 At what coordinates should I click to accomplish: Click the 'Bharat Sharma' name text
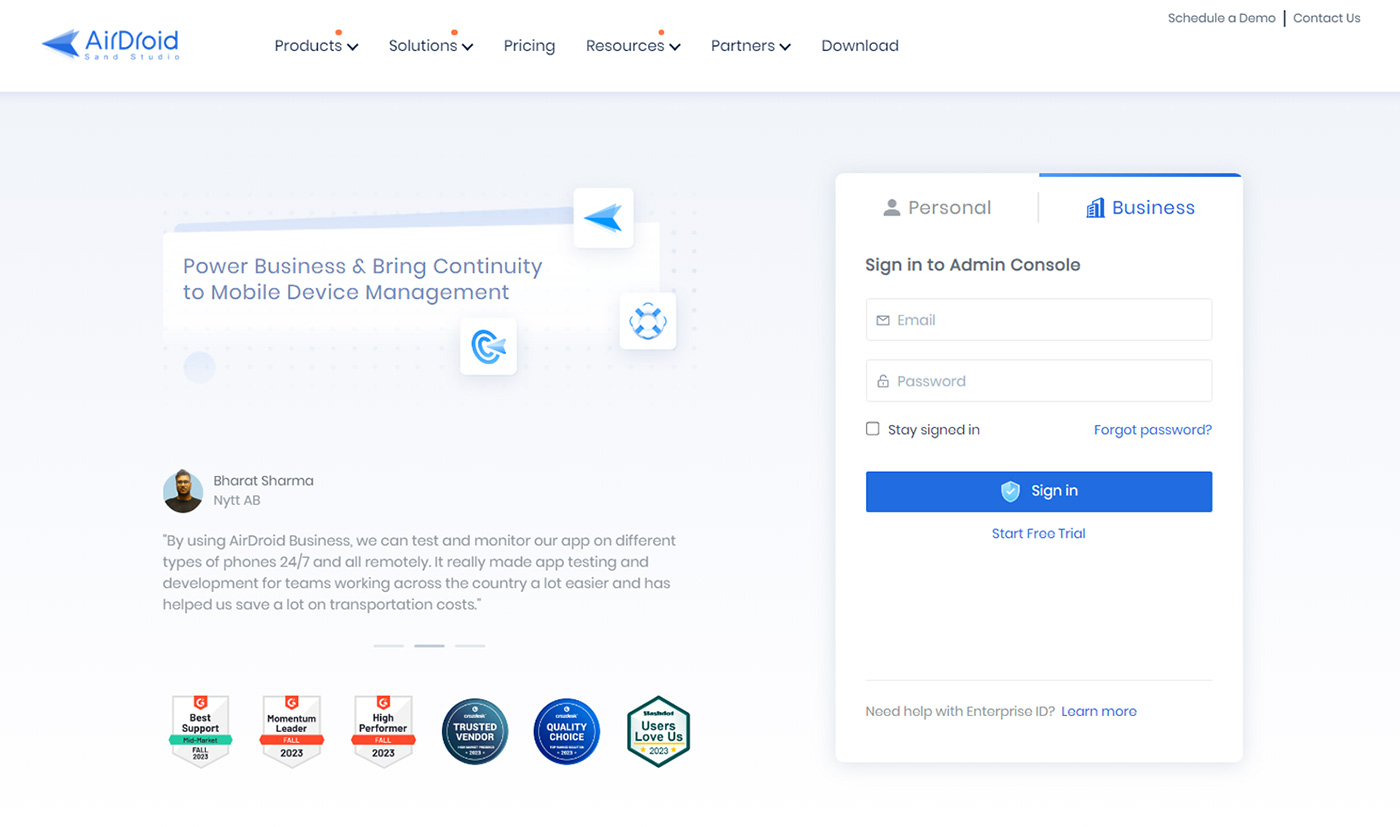(x=264, y=481)
